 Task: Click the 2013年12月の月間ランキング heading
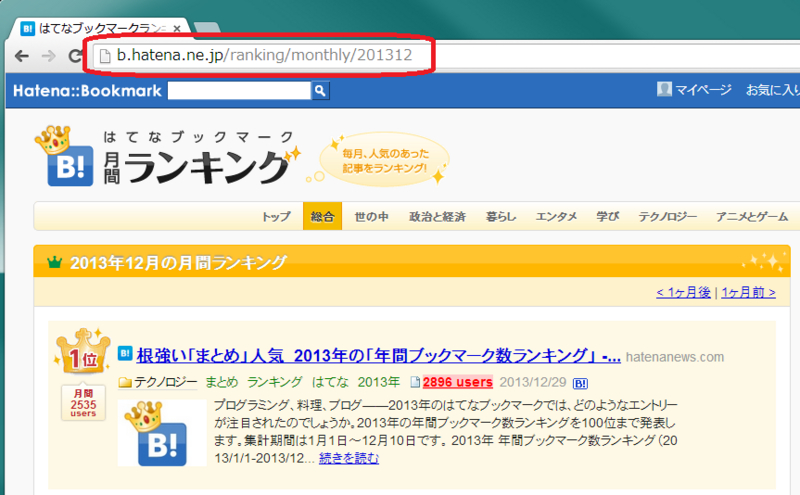click(x=179, y=262)
